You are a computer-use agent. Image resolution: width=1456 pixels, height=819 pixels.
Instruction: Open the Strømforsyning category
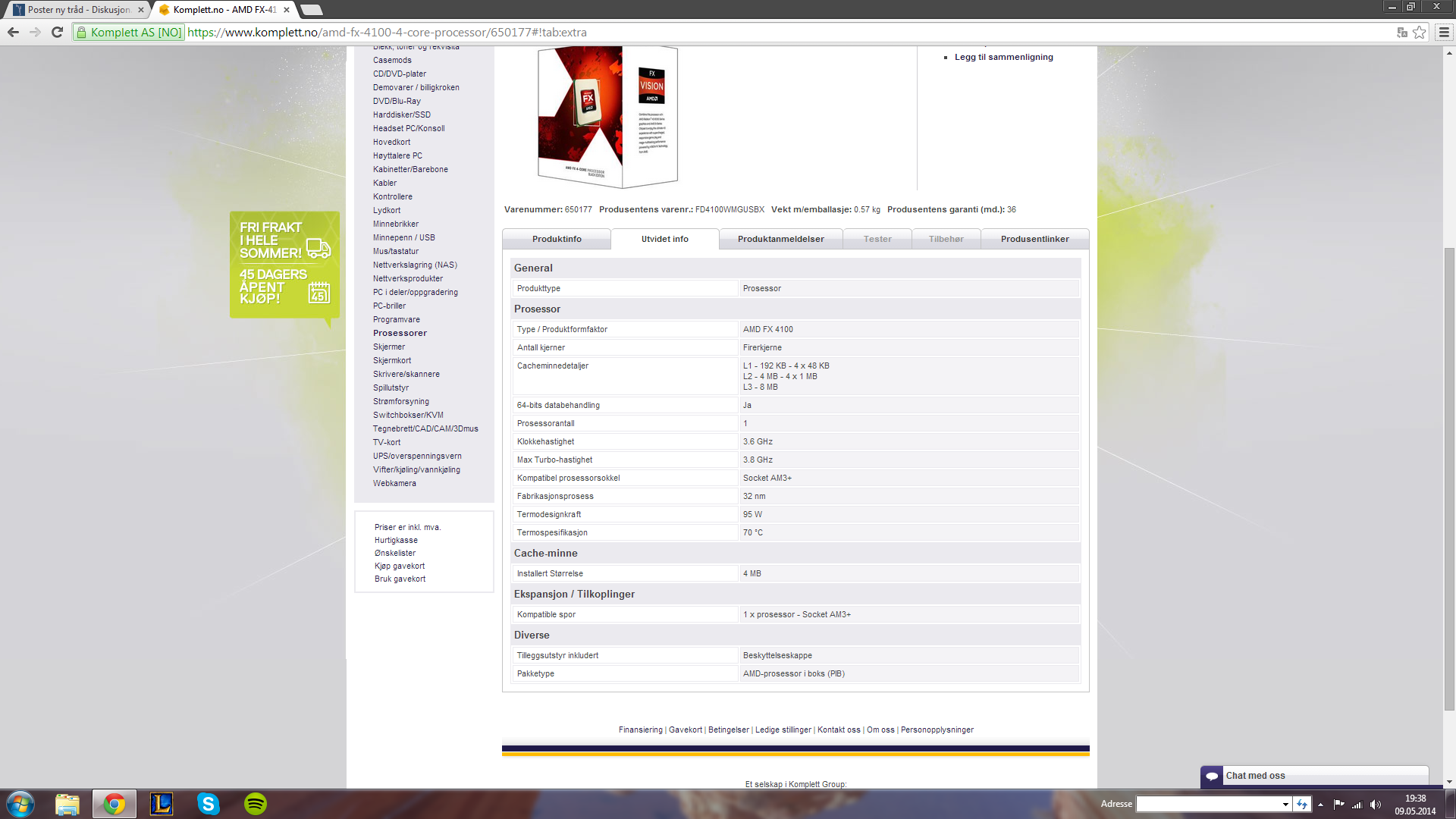click(x=401, y=401)
